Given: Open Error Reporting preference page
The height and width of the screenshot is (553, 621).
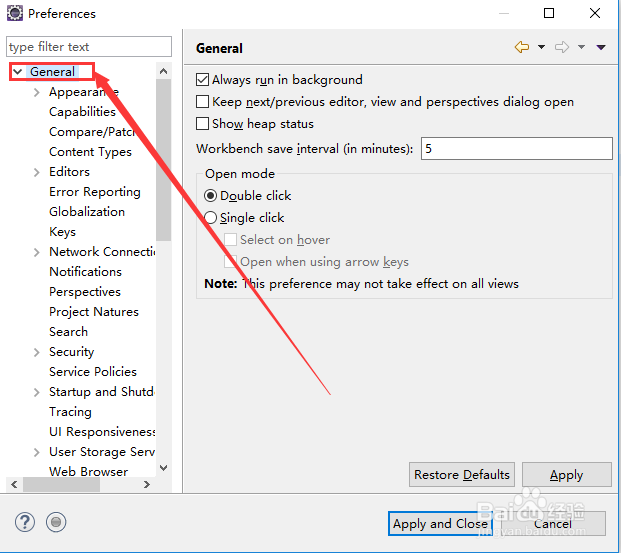Looking at the screenshot, I should point(95,192).
